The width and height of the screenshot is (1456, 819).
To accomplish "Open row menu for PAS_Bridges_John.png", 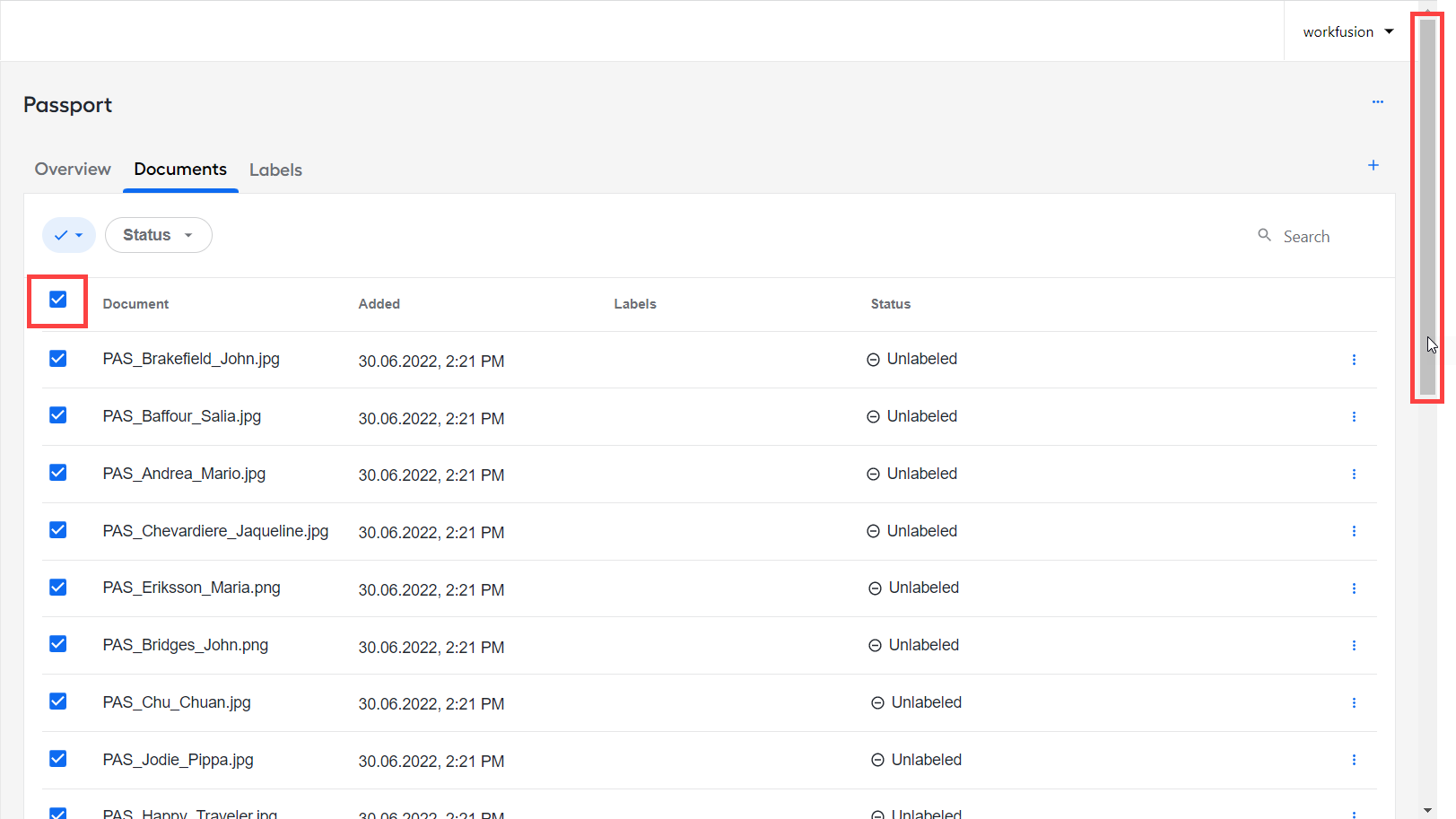I will (1354, 646).
